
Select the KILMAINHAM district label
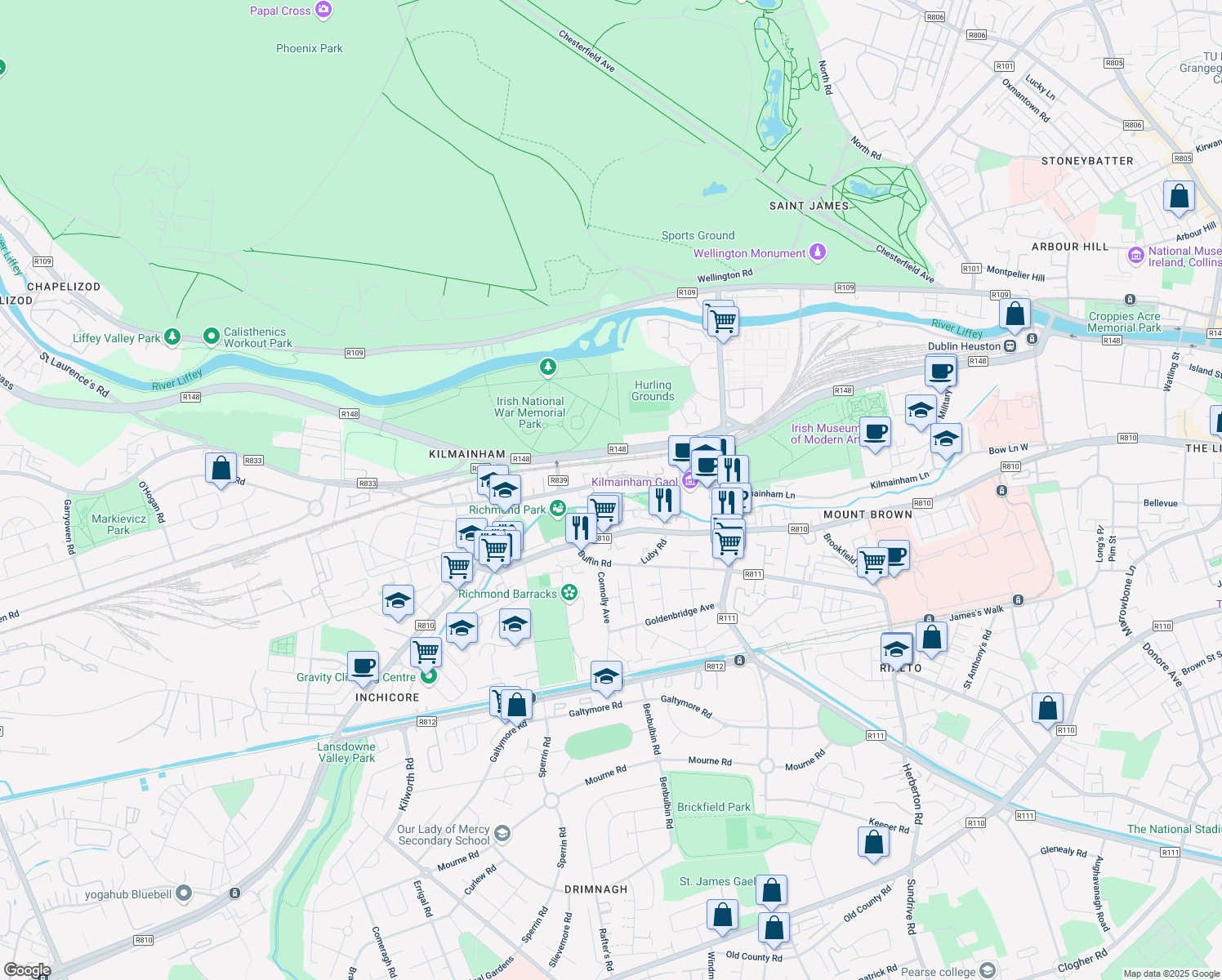pyautogui.click(x=467, y=454)
